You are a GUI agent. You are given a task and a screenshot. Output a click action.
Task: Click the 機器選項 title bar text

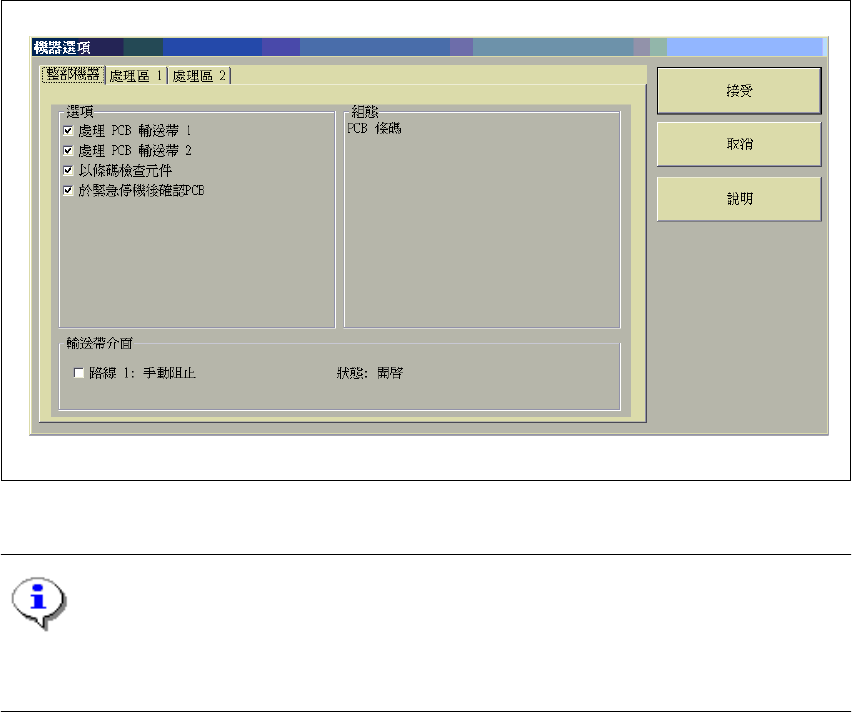tap(61, 47)
